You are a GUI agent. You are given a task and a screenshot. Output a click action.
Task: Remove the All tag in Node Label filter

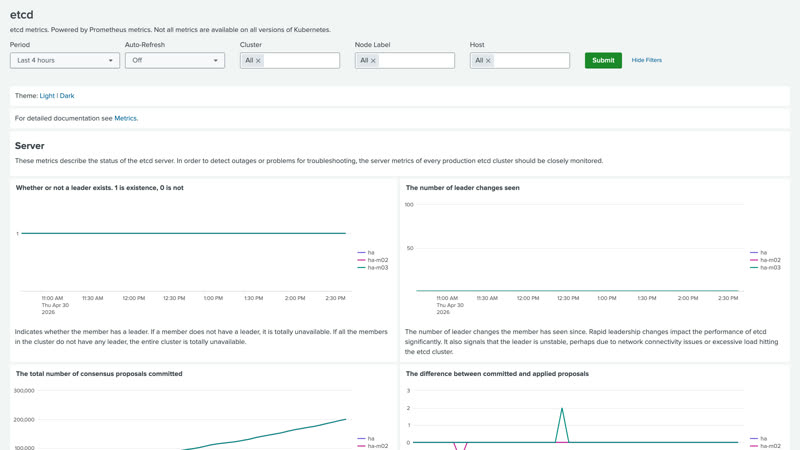tap(373, 61)
